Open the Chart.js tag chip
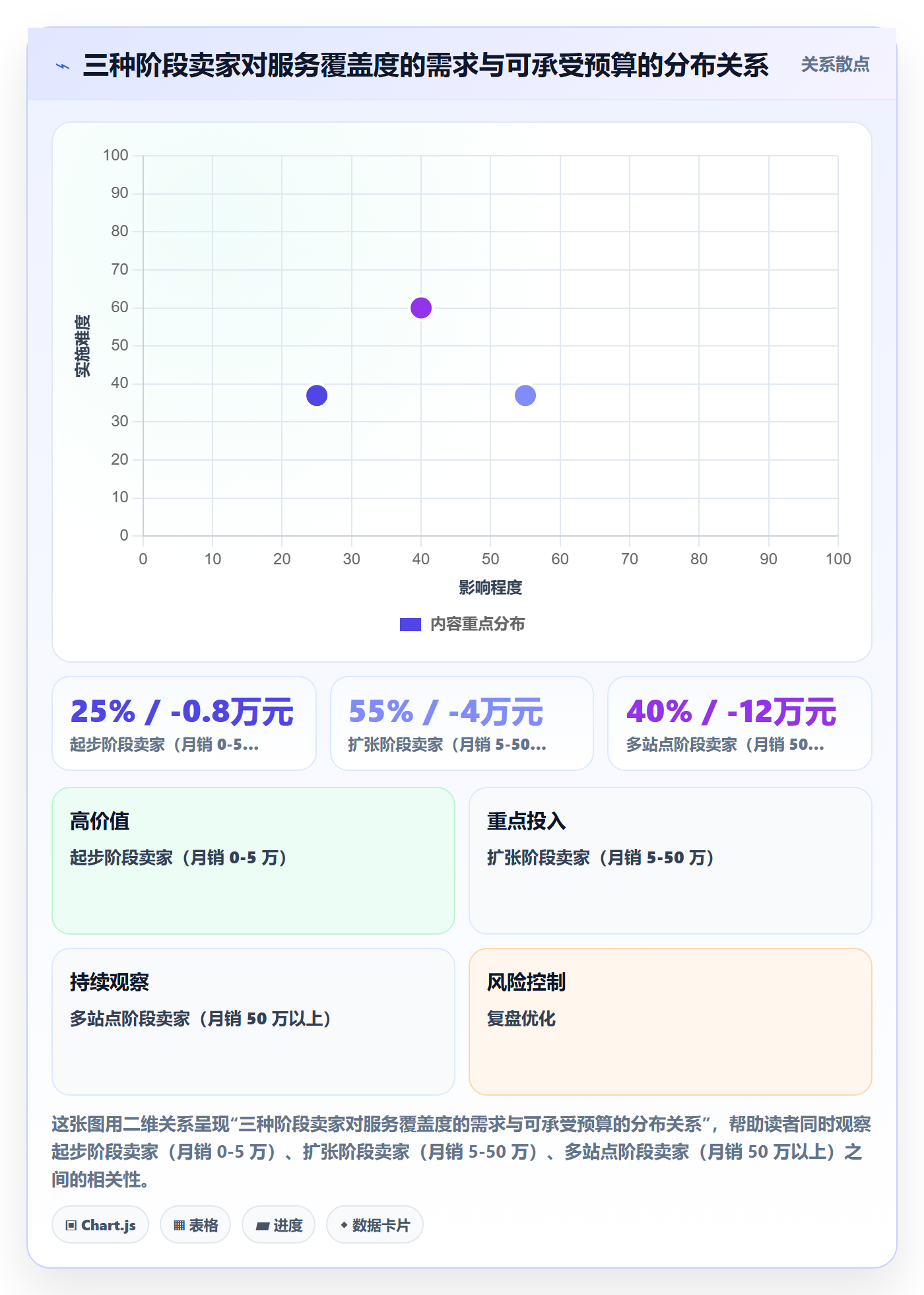924x1295 pixels. tap(100, 1225)
